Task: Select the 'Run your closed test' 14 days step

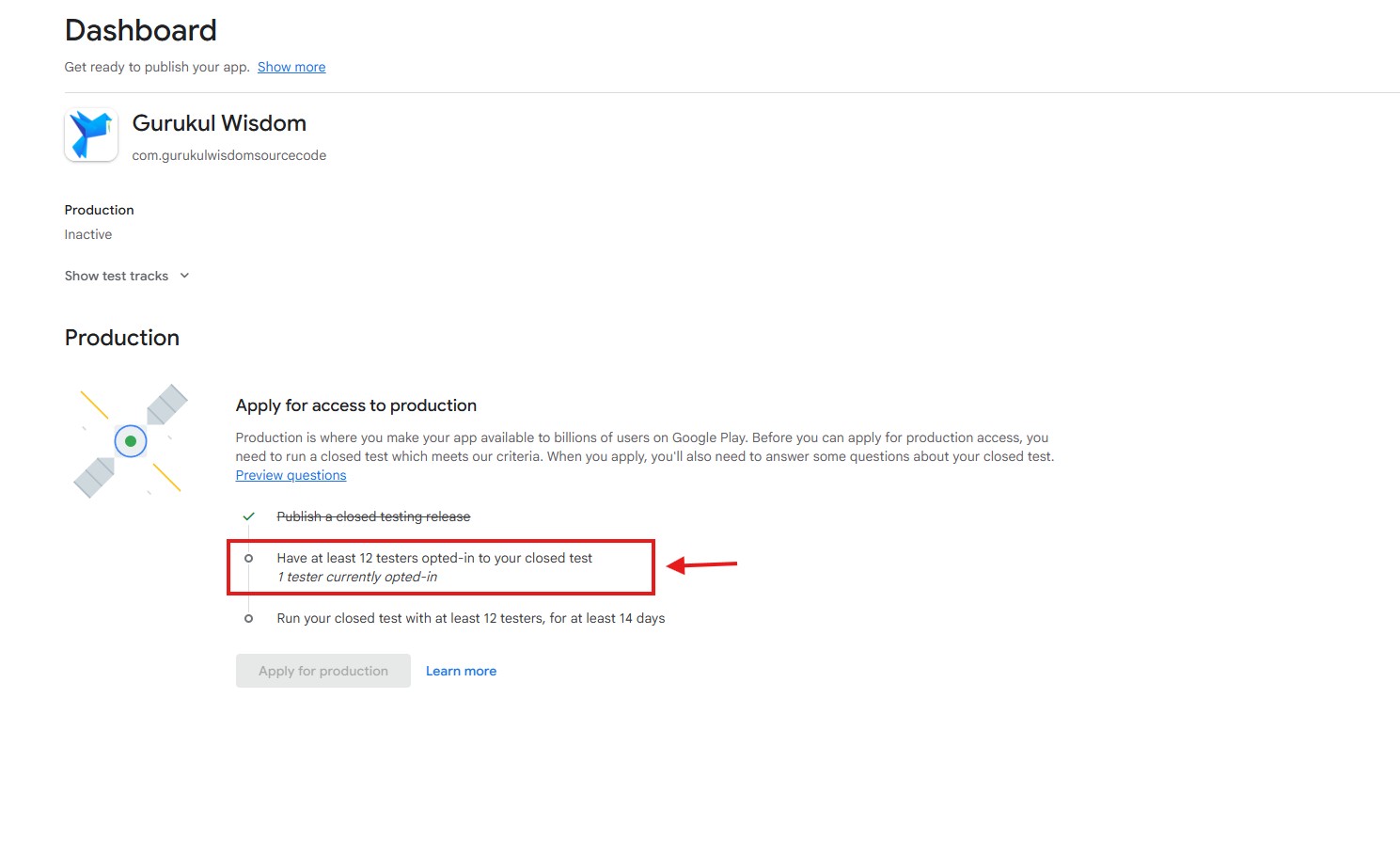Action: click(x=470, y=618)
